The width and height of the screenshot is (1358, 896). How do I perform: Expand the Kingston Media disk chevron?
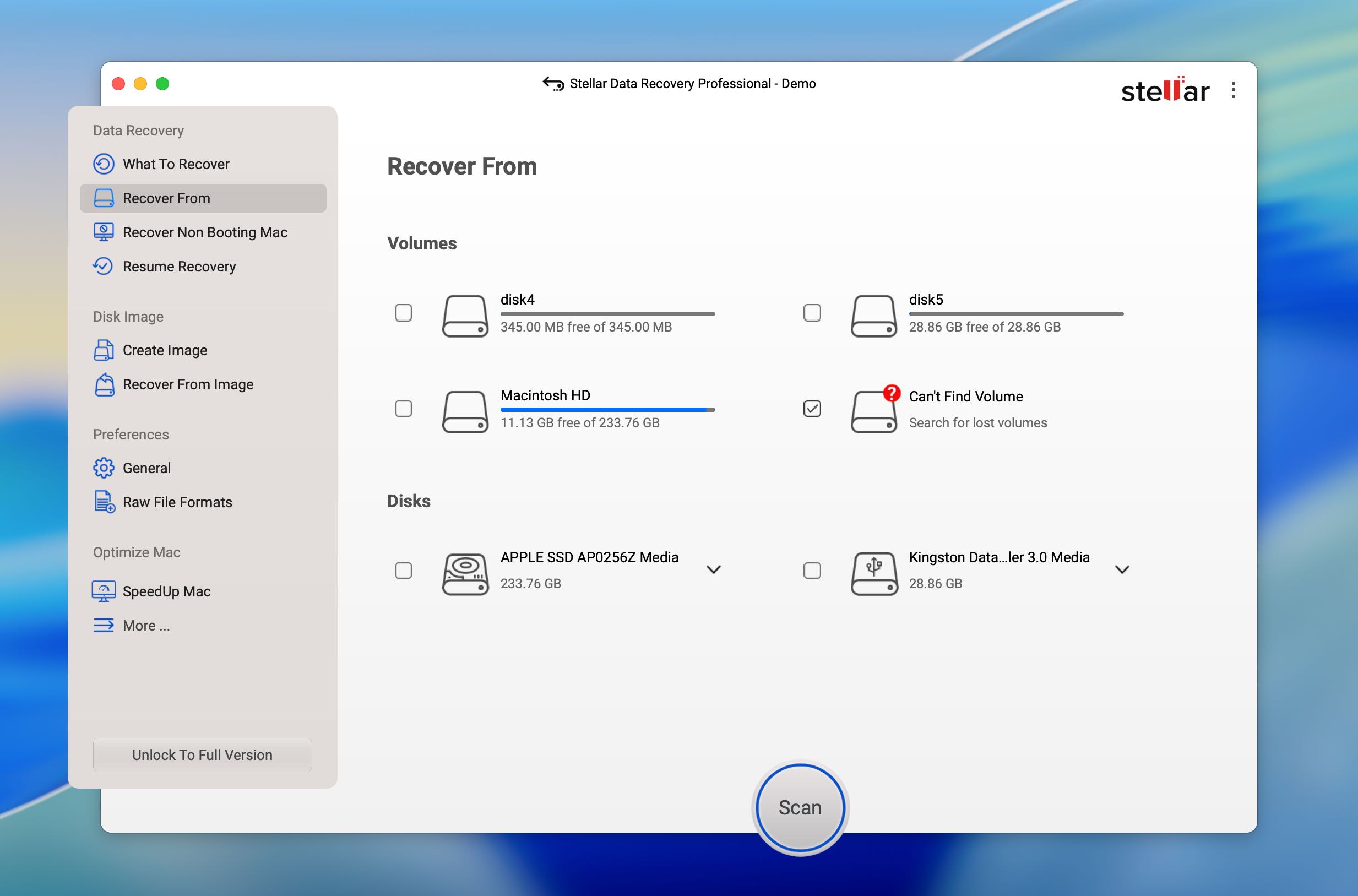coord(1122,570)
